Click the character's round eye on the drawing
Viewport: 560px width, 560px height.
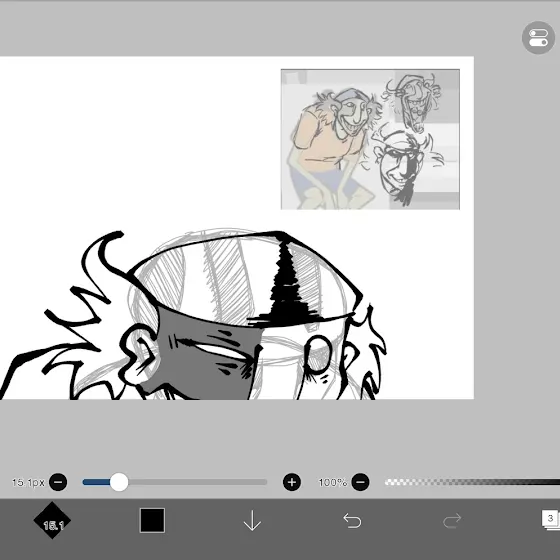[318, 354]
